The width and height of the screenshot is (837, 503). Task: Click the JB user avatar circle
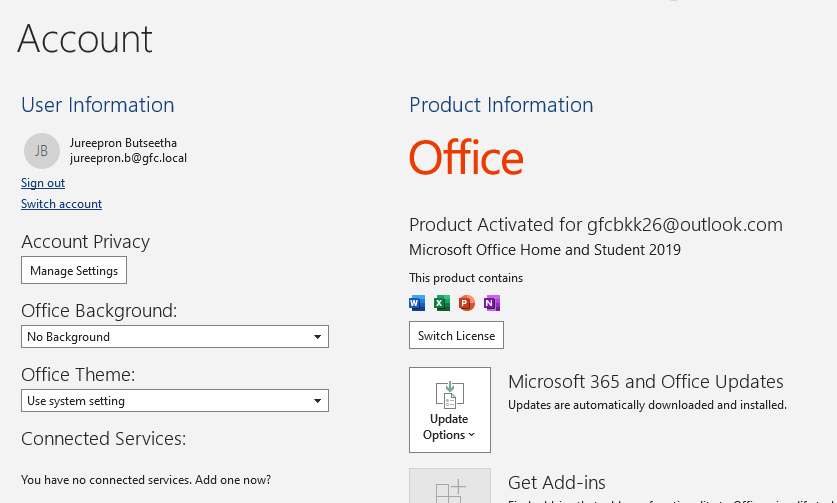[41, 150]
